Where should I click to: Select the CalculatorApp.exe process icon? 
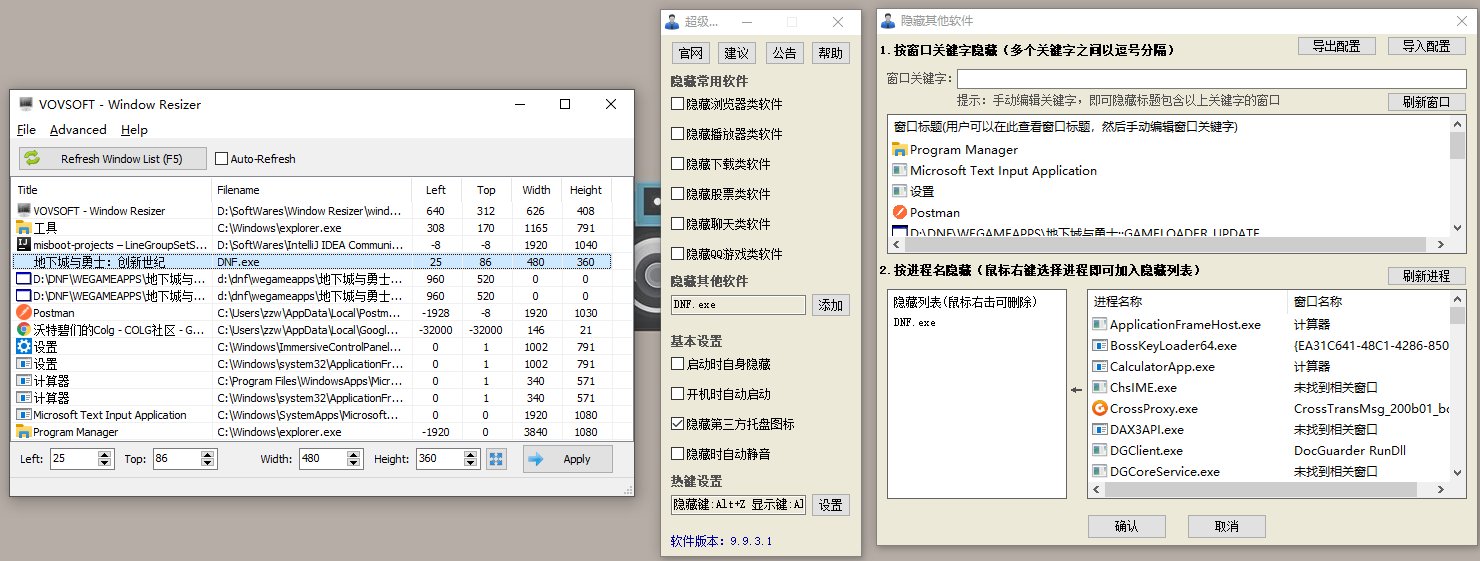(x=1100, y=367)
